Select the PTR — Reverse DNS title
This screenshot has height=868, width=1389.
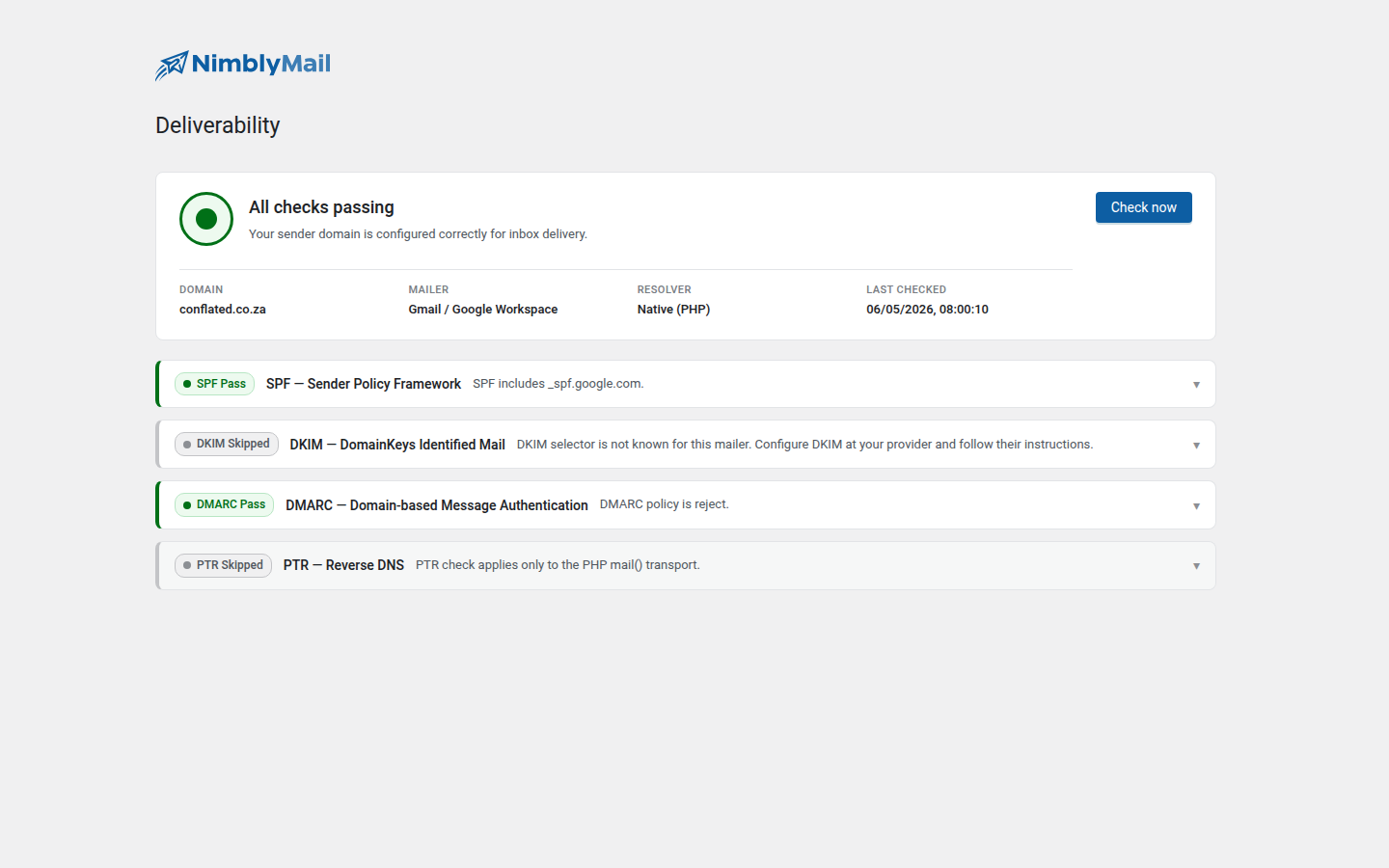(x=343, y=565)
